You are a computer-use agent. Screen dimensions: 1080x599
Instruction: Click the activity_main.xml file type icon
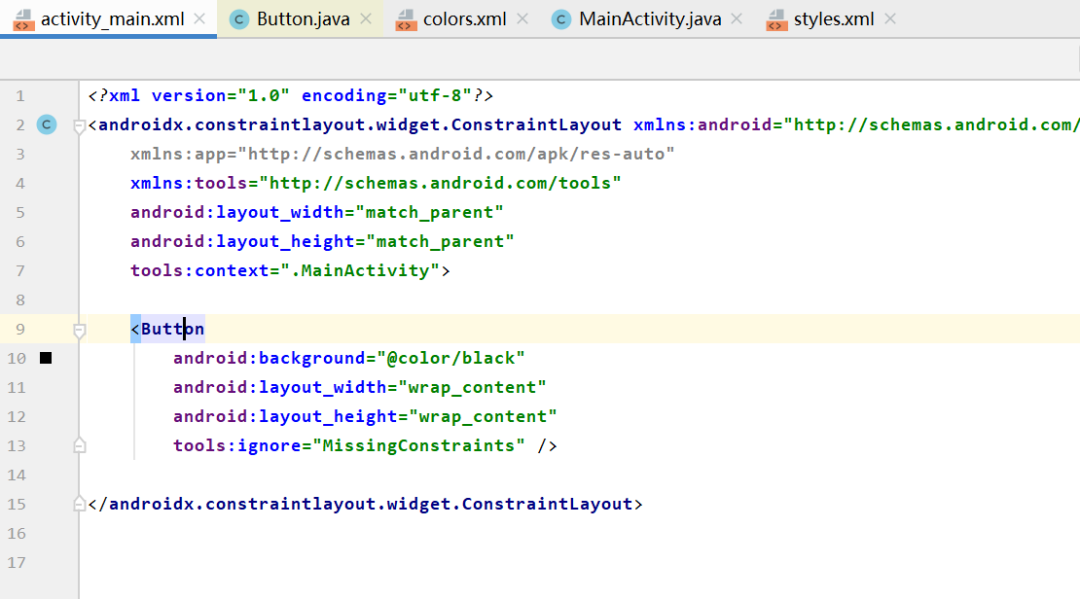(x=23, y=20)
